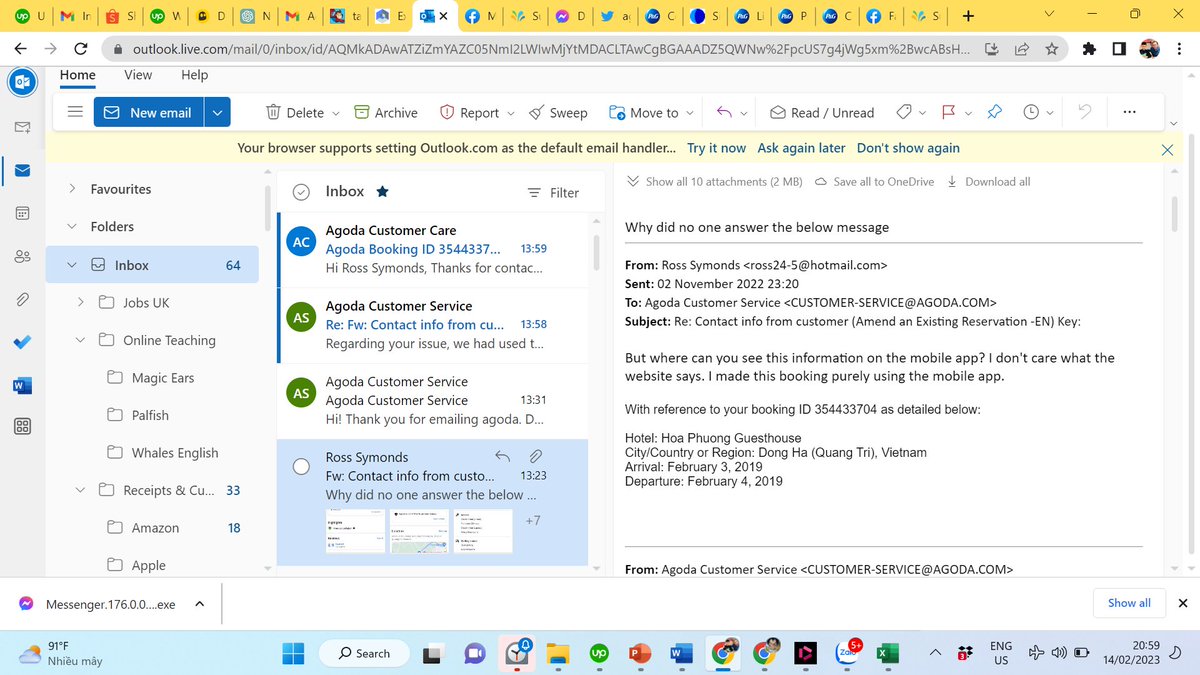The width and height of the screenshot is (1200, 675).
Task: Open the first attachment thumbnail
Action: (x=356, y=531)
